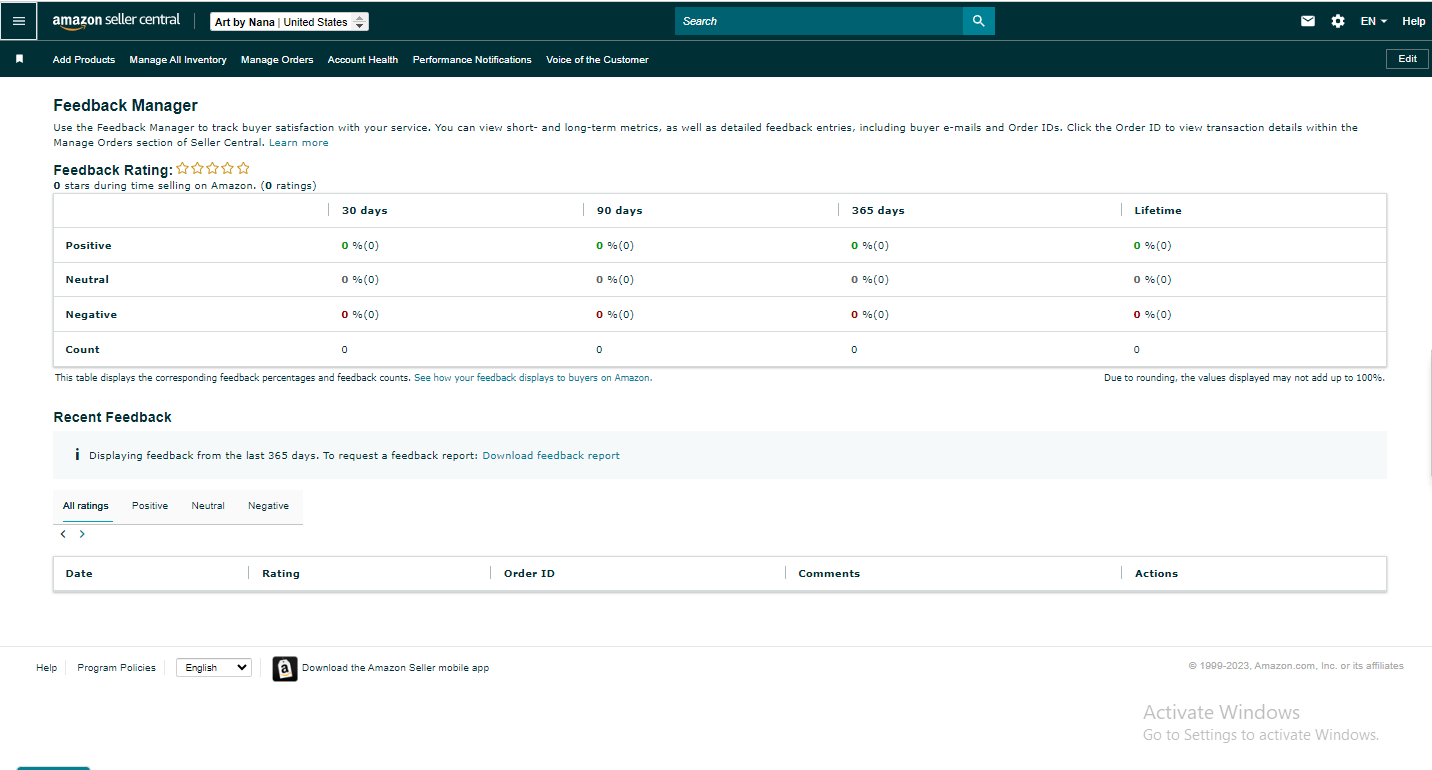Screen dimensions: 1432x770
Task: Open the settings gear icon
Action: (1338, 21)
